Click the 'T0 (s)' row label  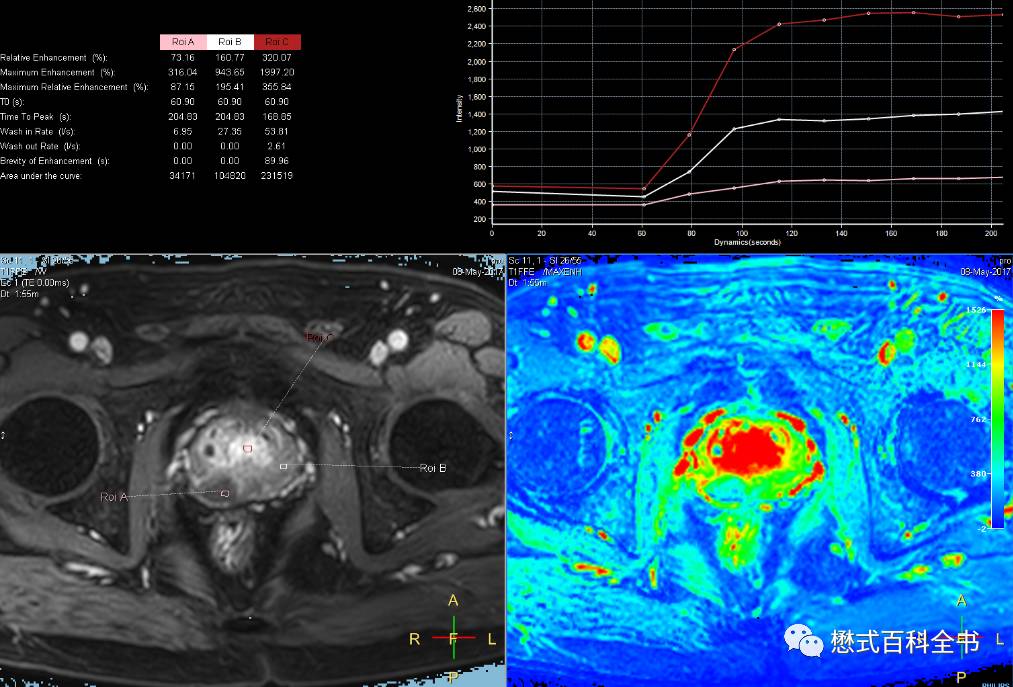(x=14, y=102)
